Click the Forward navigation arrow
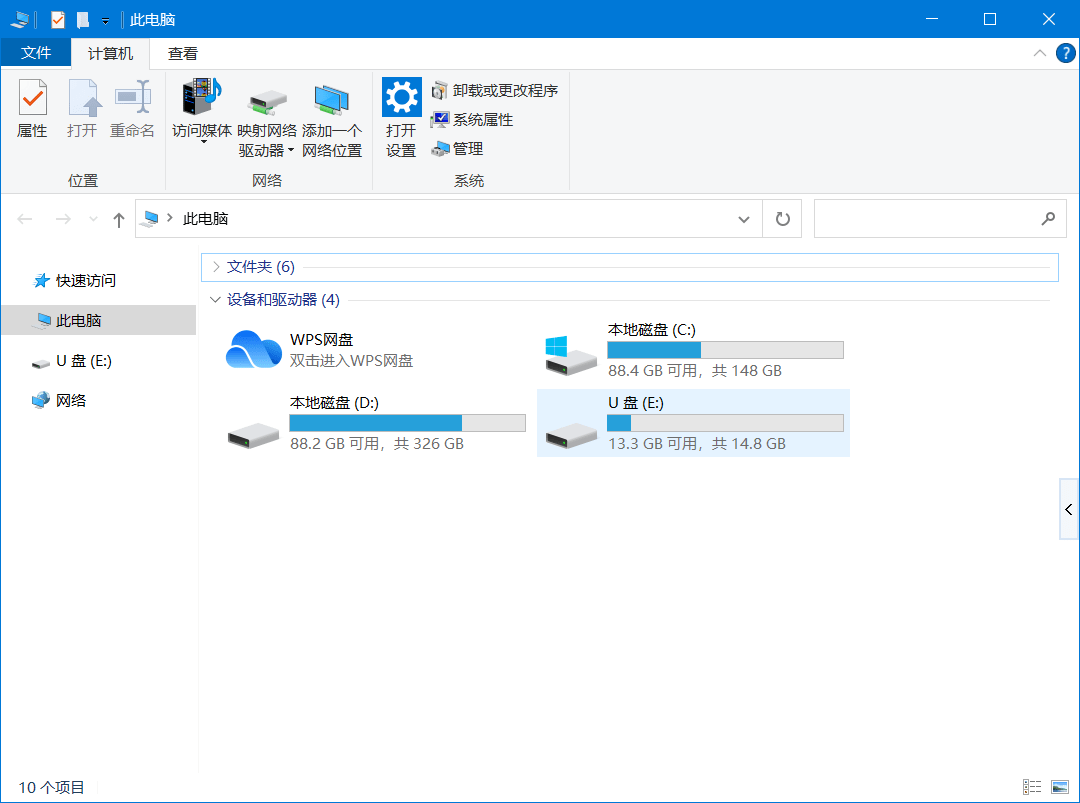The width and height of the screenshot is (1080, 803). 63,219
